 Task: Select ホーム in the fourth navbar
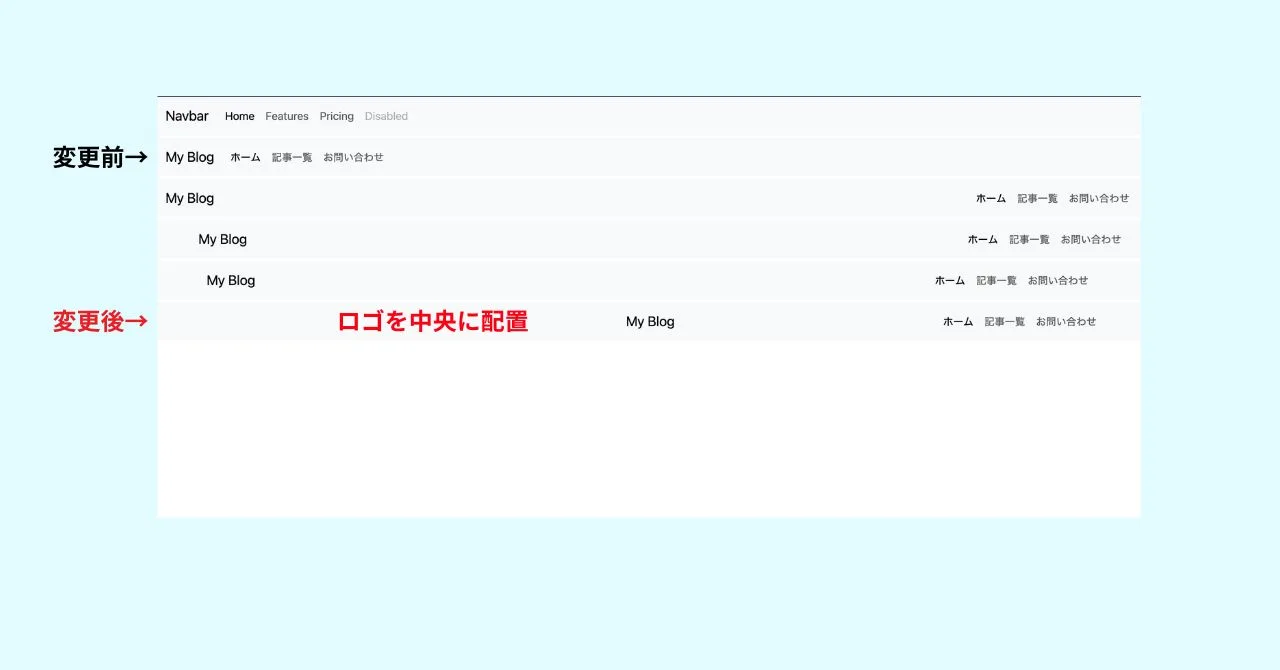(983, 239)
